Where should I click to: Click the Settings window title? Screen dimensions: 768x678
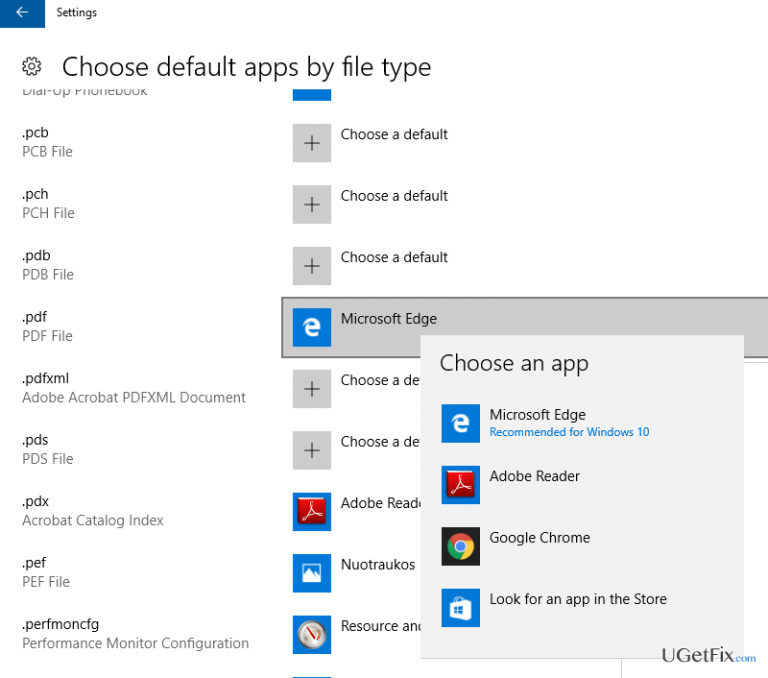(x=76, y=12)
